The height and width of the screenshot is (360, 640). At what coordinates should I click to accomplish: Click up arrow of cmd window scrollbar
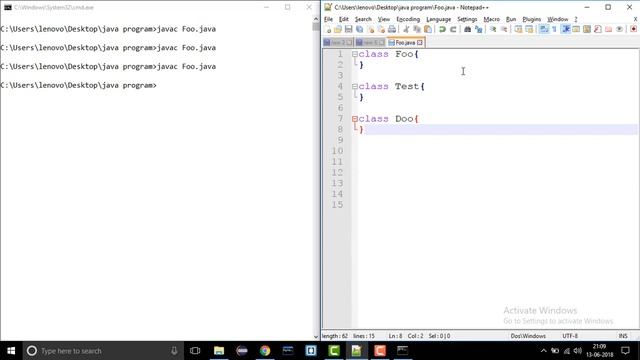pos(316,19)
